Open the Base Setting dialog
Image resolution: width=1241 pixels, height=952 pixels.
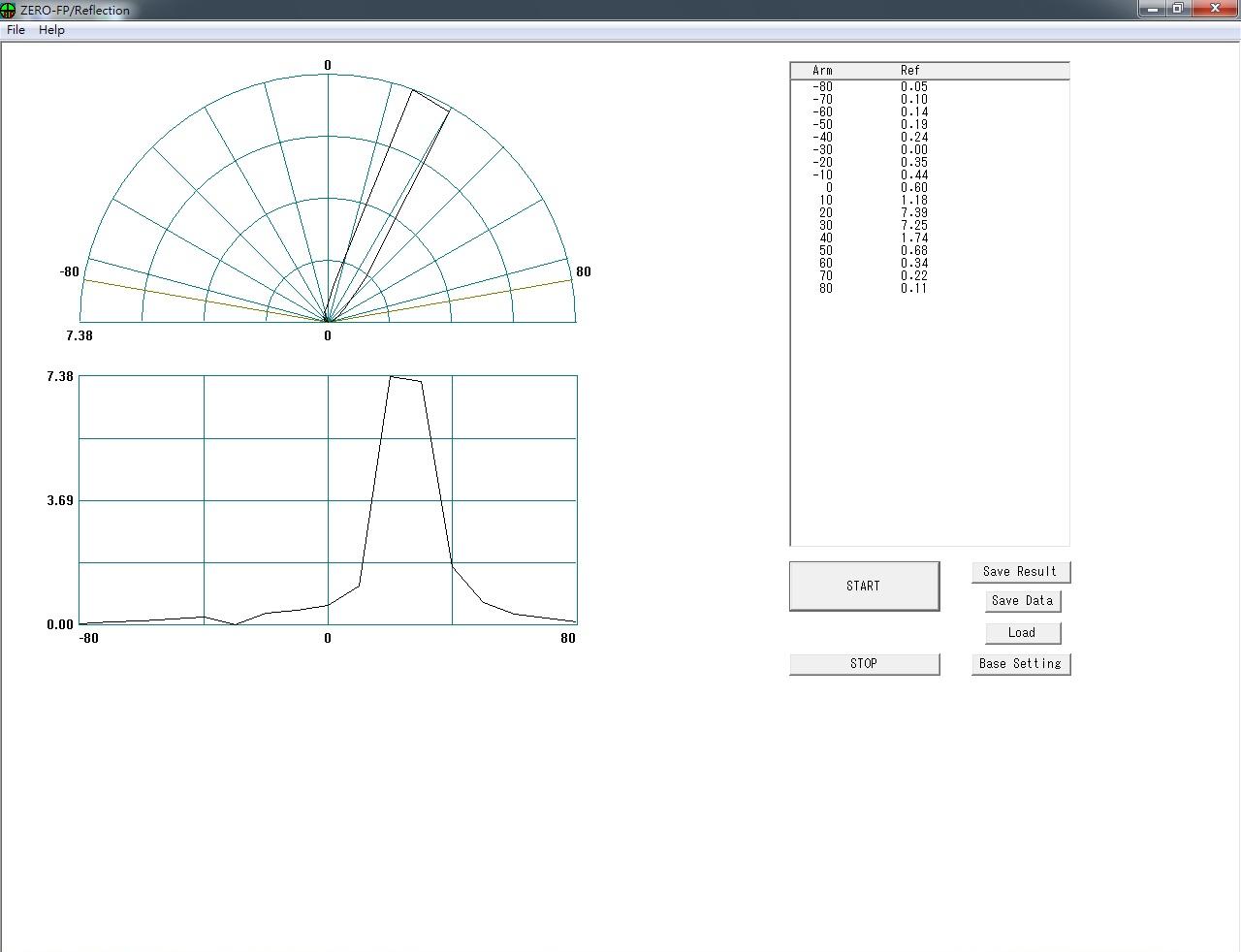[x=1020, y=664]
